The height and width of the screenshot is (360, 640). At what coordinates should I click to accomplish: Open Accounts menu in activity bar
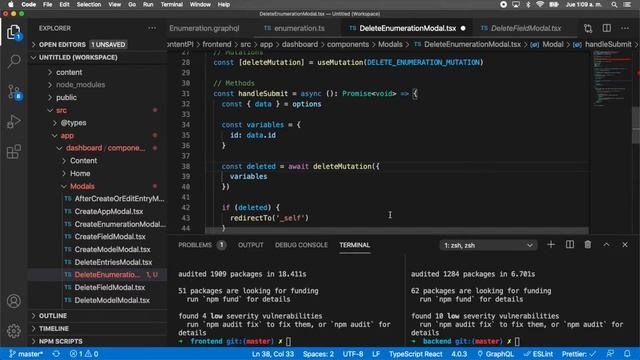[14, 301]
